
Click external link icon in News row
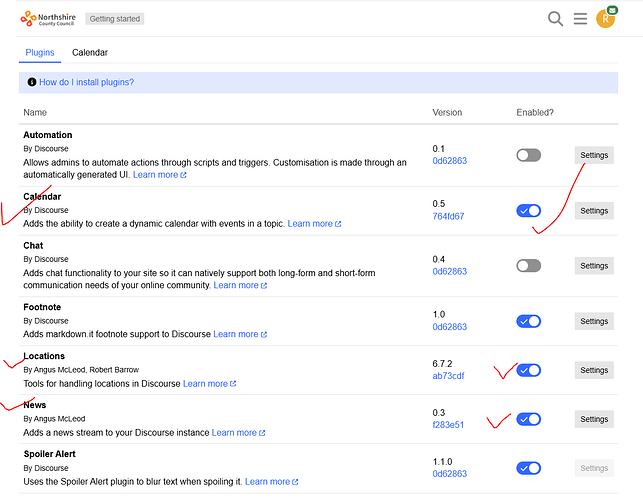[262, 433]
